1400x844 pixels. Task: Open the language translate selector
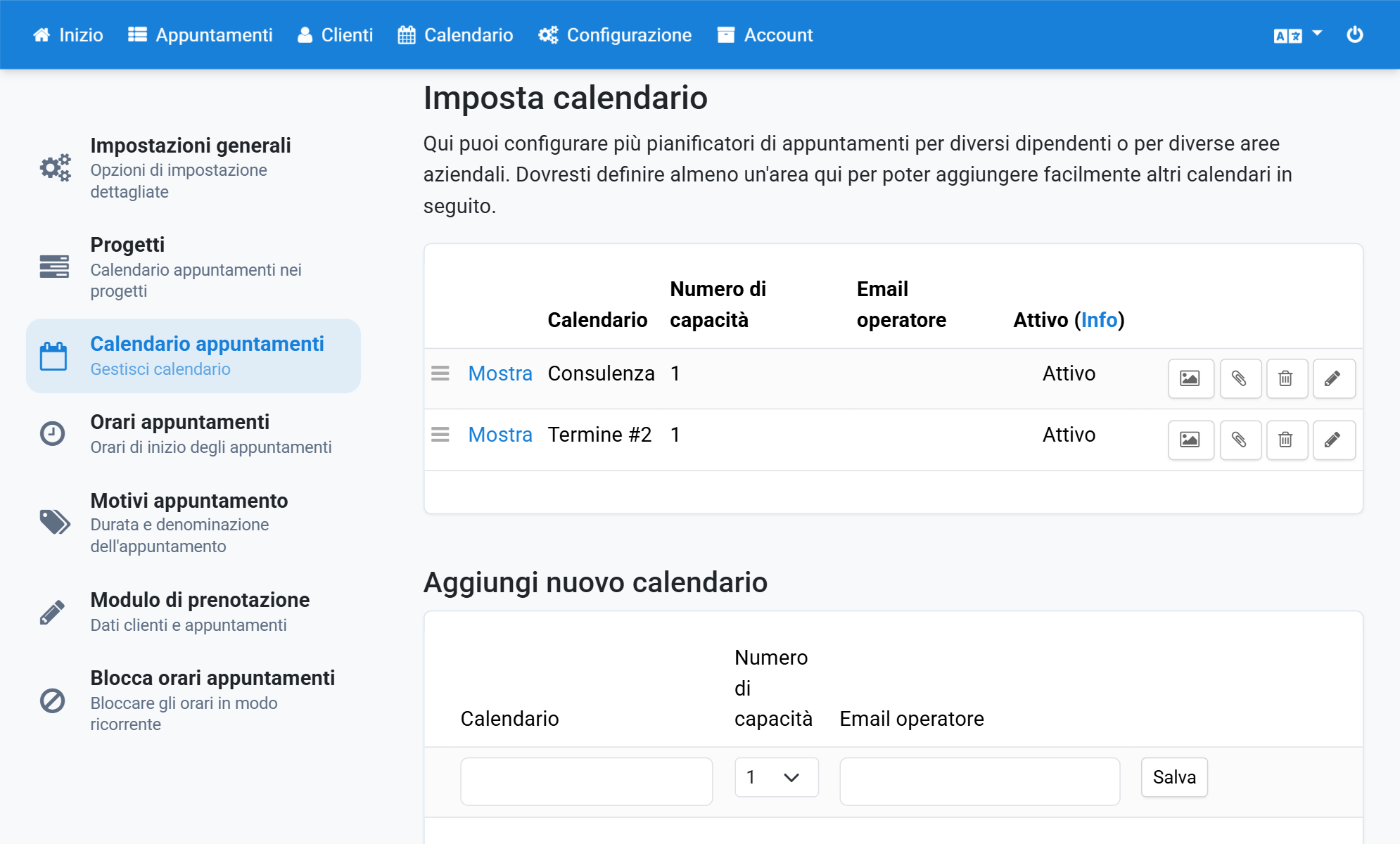coord(1297,35)
